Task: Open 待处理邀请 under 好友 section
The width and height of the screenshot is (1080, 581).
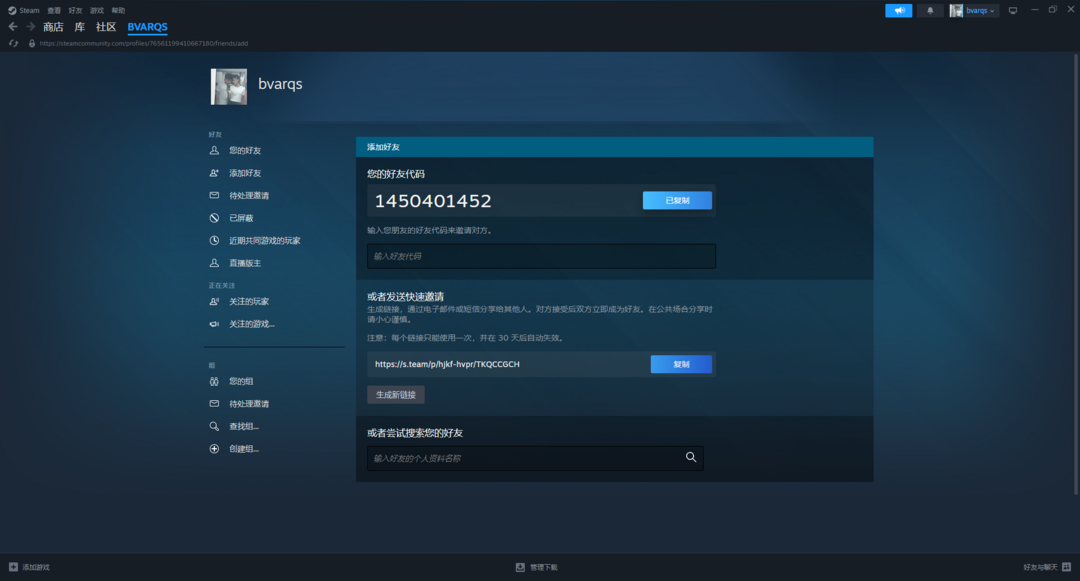Action: (249, 196)
